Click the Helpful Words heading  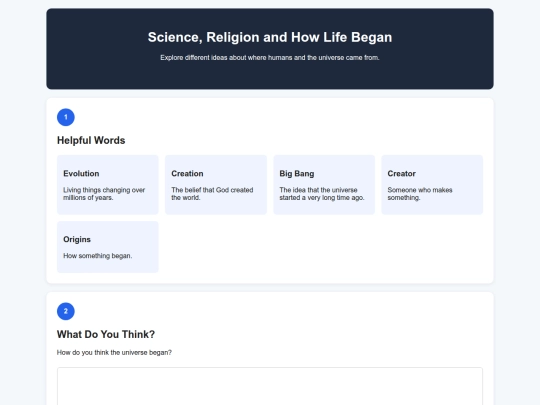91,141
